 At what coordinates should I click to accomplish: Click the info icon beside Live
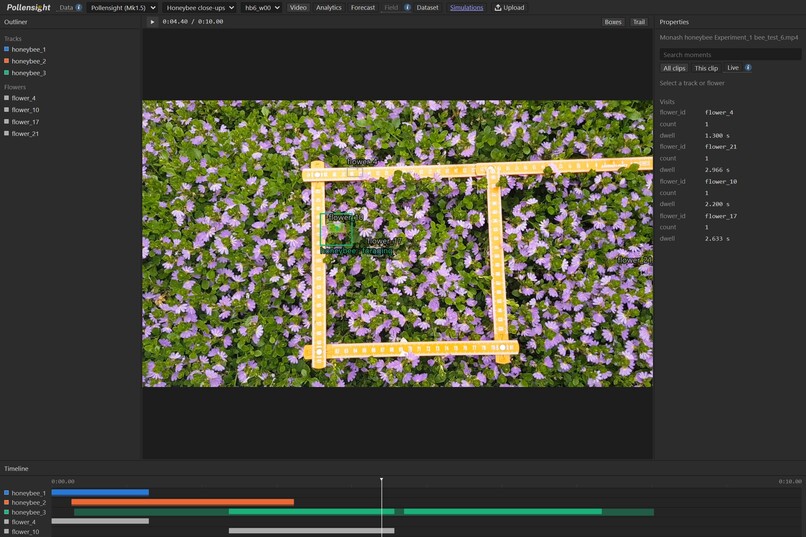(748, 67)
